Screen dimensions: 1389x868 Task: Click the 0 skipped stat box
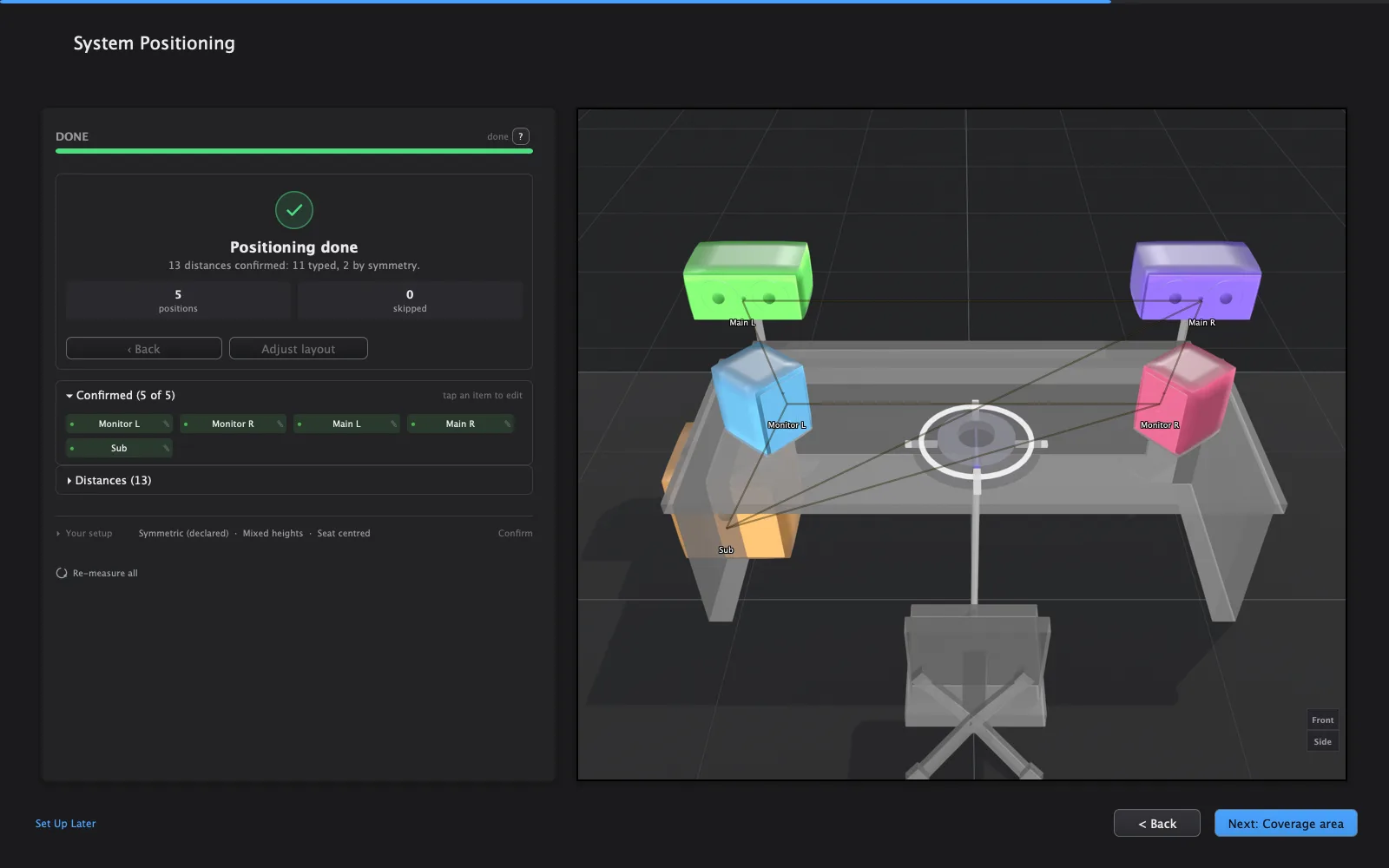(410, 300)
